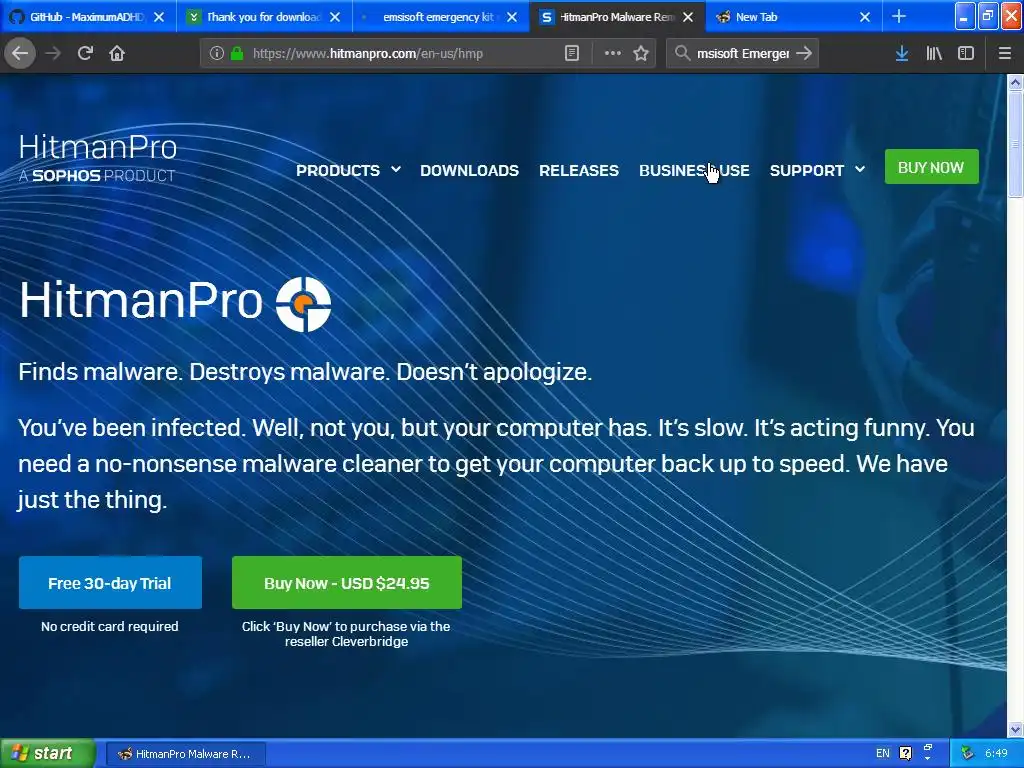Submit the search with the arrow button
1024x768 pixels.
804,53
